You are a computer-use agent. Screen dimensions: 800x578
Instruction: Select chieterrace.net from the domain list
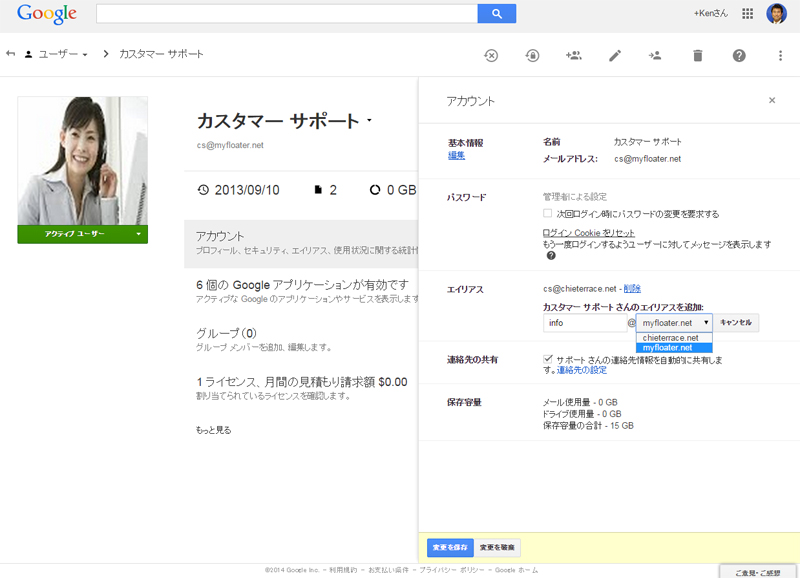671,338
